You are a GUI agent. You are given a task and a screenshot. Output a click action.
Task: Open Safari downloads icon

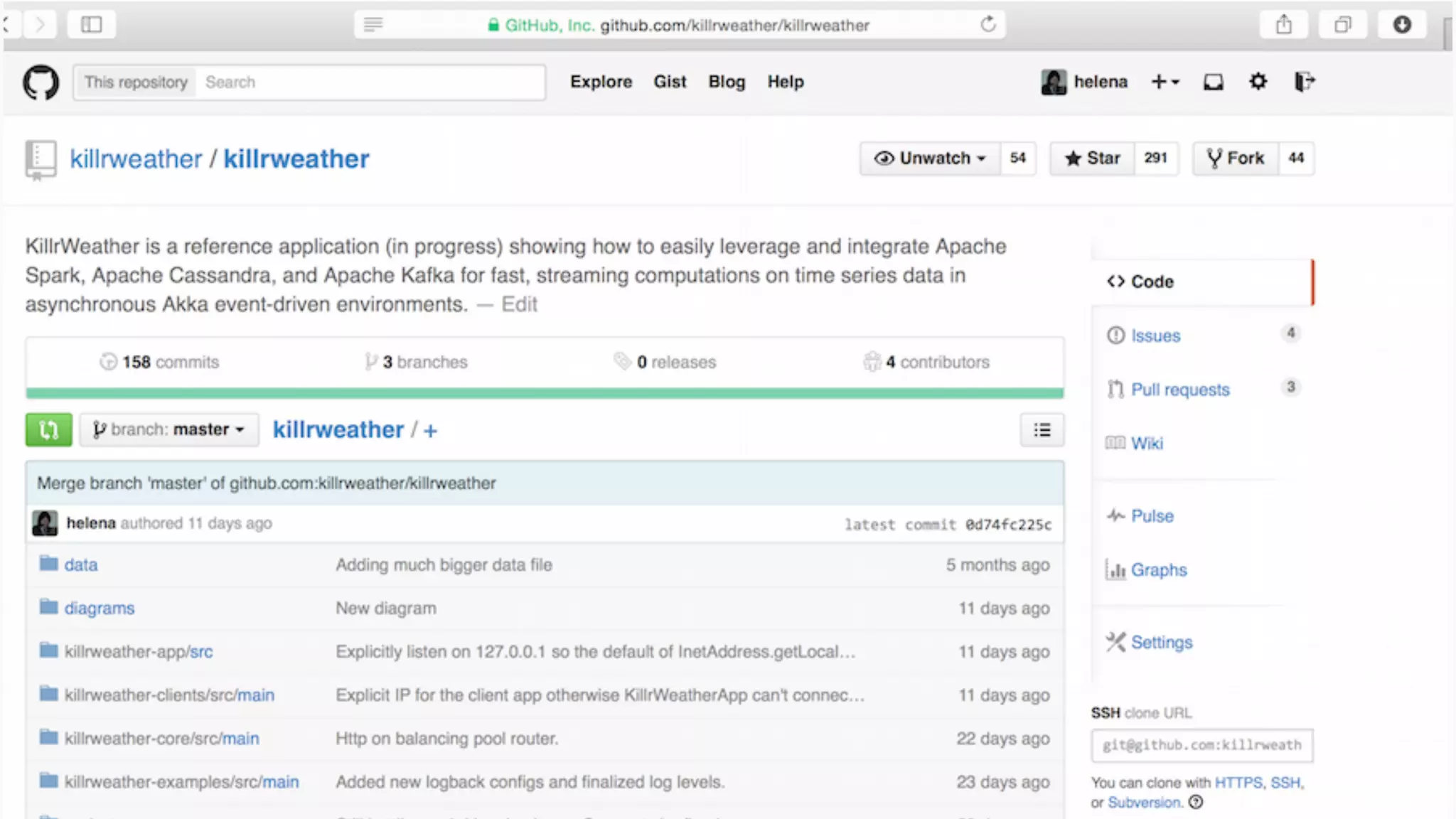tap(1401, 25)
